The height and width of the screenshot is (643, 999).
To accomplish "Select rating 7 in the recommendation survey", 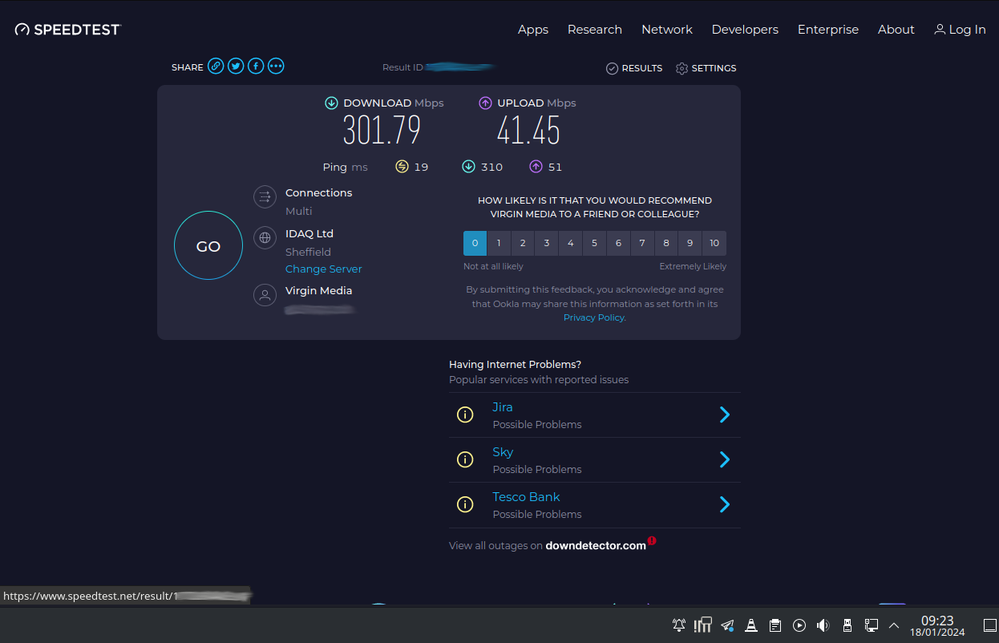I will 642,243.
